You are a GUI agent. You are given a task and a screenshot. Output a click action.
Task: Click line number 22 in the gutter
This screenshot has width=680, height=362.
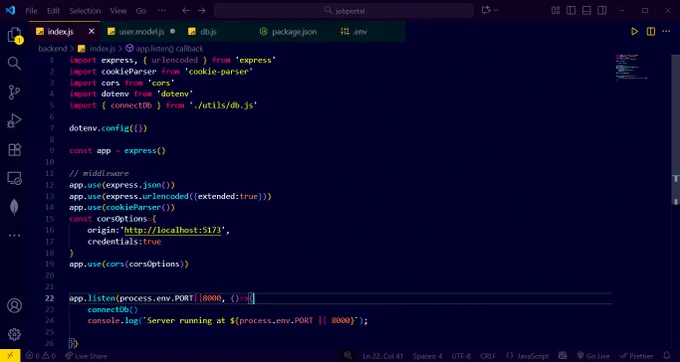[49, 298]
